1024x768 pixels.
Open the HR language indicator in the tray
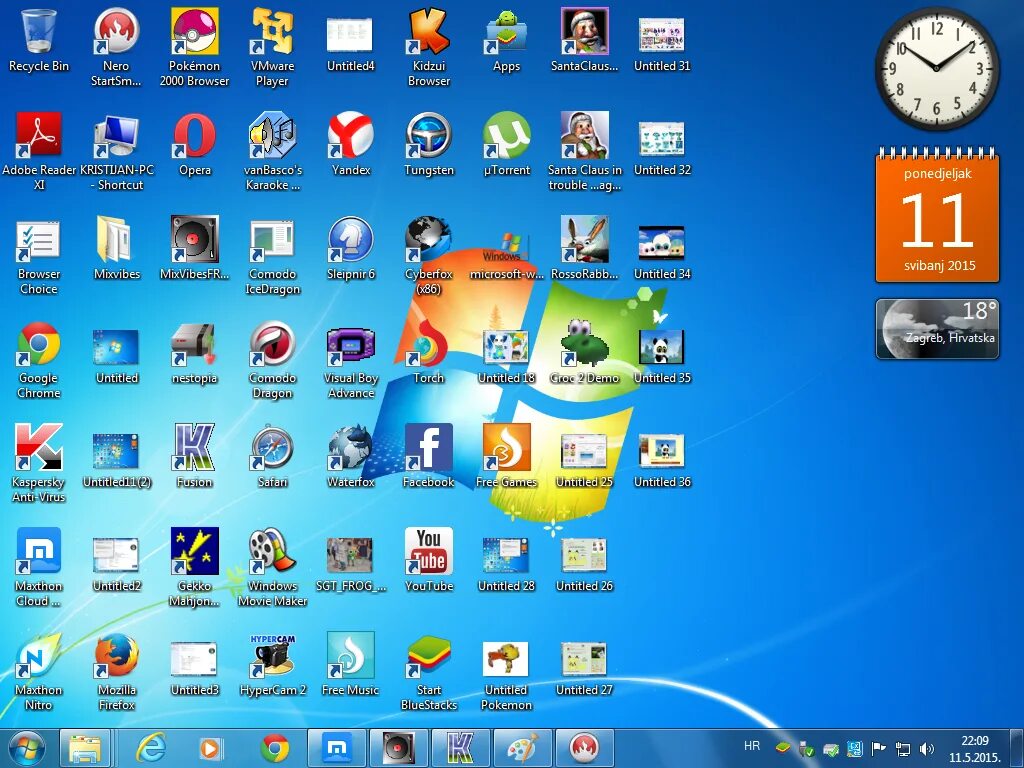tap(752, 746)
